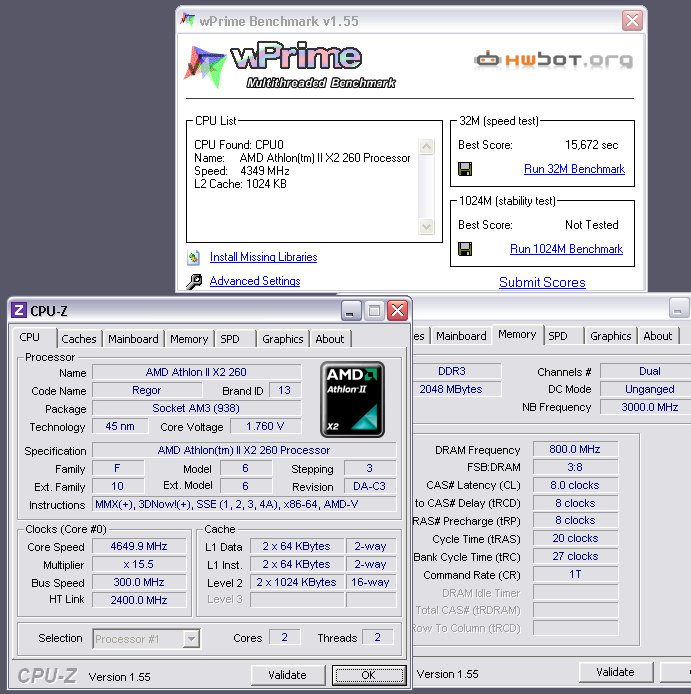Click Multiplier value x 15.5
This screenshot has width=691, height=694.
pos(139,564)
